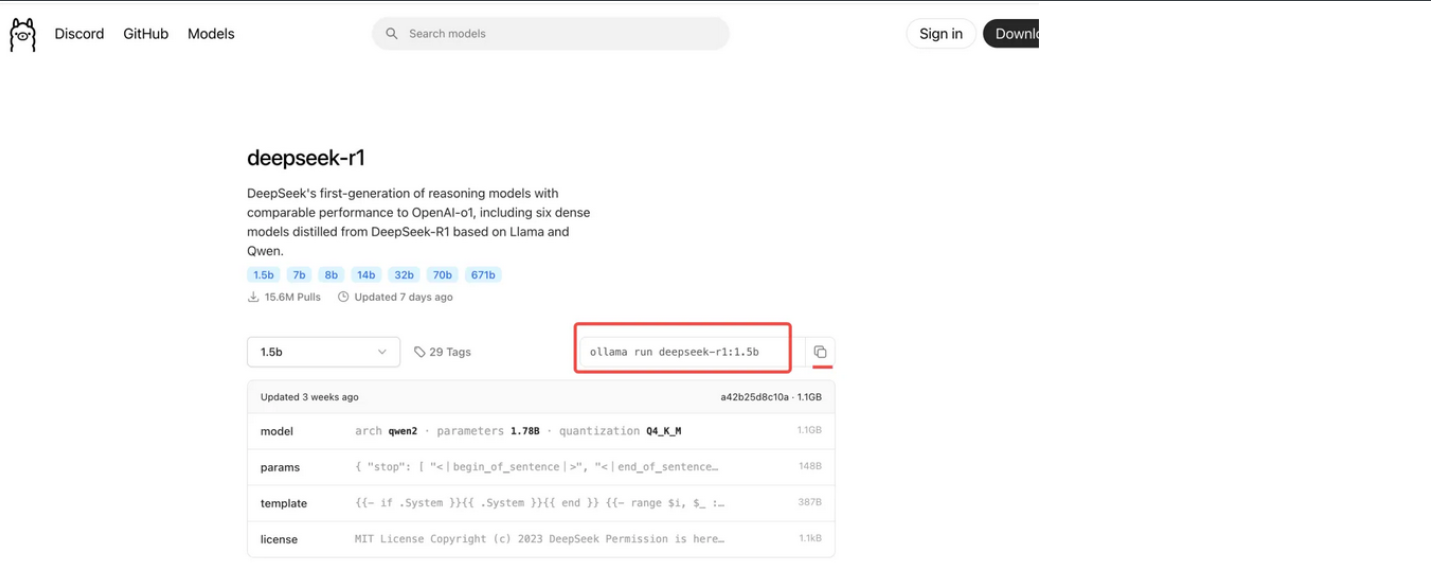Screen dimensions: 1431x568
Task: Open the Discord link
Action: tap(79, 34)
